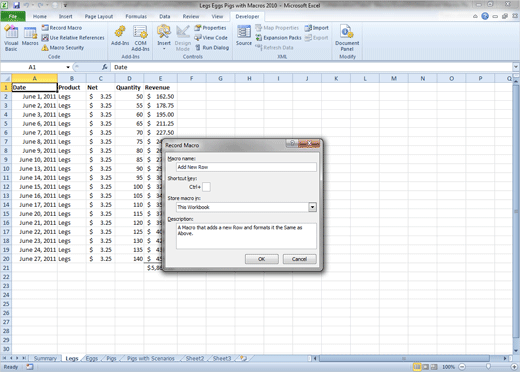Open the Visual Basic editor

tap(11, 38)
